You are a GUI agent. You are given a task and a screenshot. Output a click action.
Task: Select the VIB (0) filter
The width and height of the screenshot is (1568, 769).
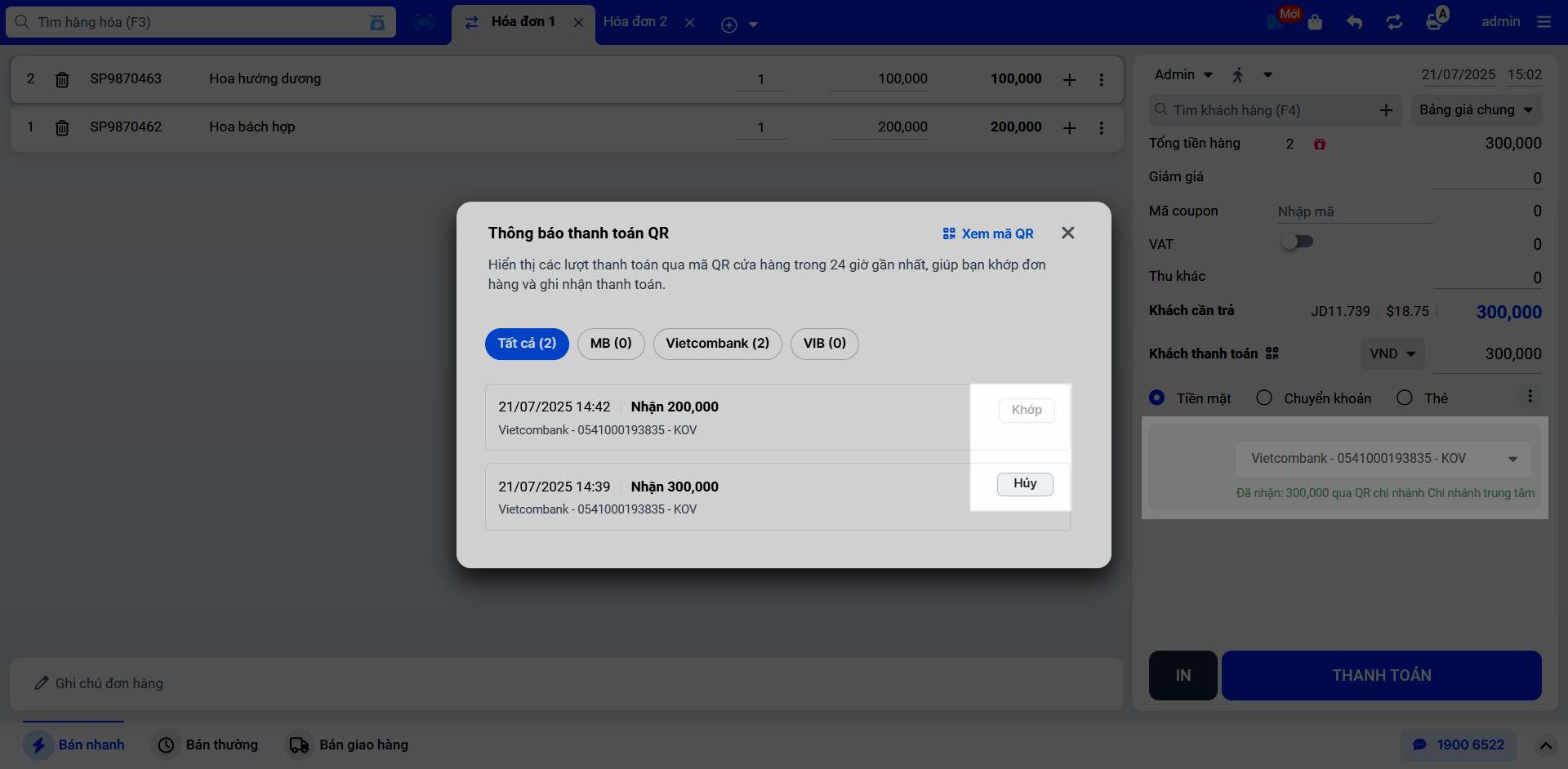coord(825,344)
